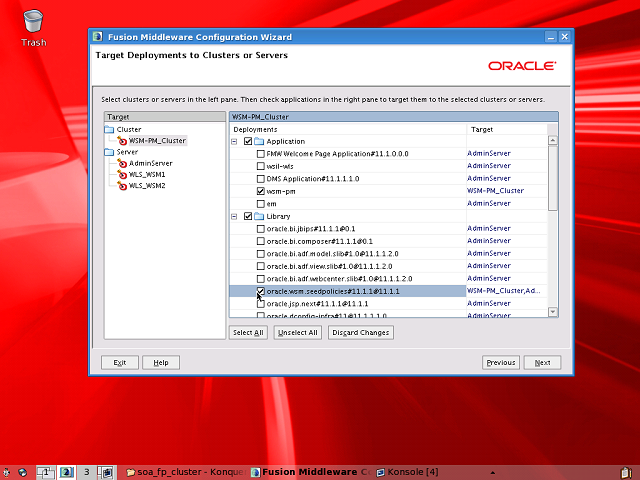Open the Trash desktop icon
Screen dimensions: 640x480
point(33,28)
